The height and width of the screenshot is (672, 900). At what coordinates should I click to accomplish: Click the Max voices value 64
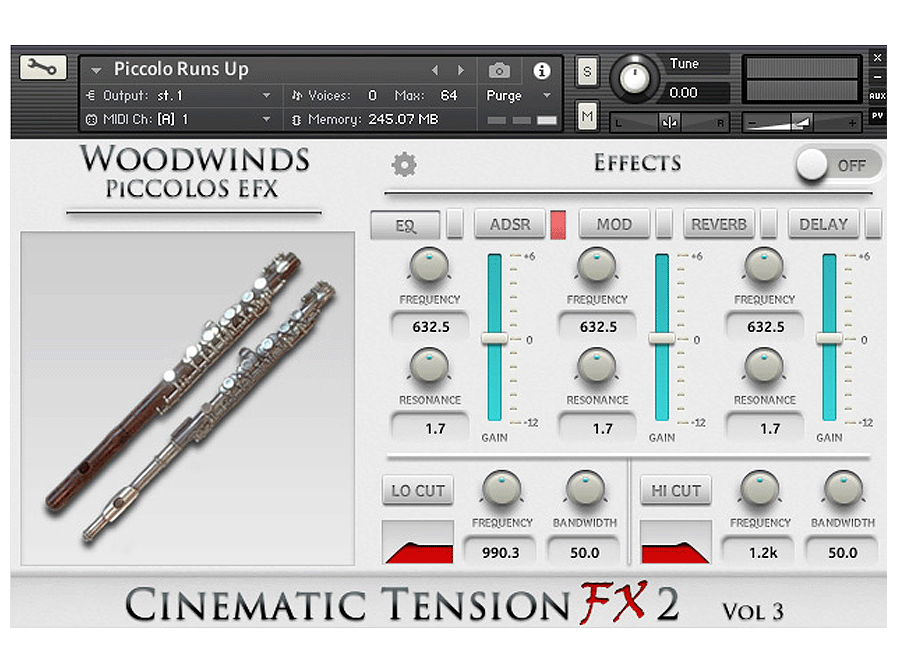(x=449, y=95)
